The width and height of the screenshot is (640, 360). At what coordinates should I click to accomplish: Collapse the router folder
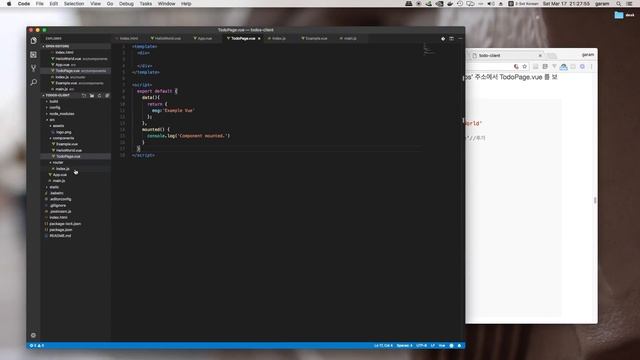click(x=58, y=162)
